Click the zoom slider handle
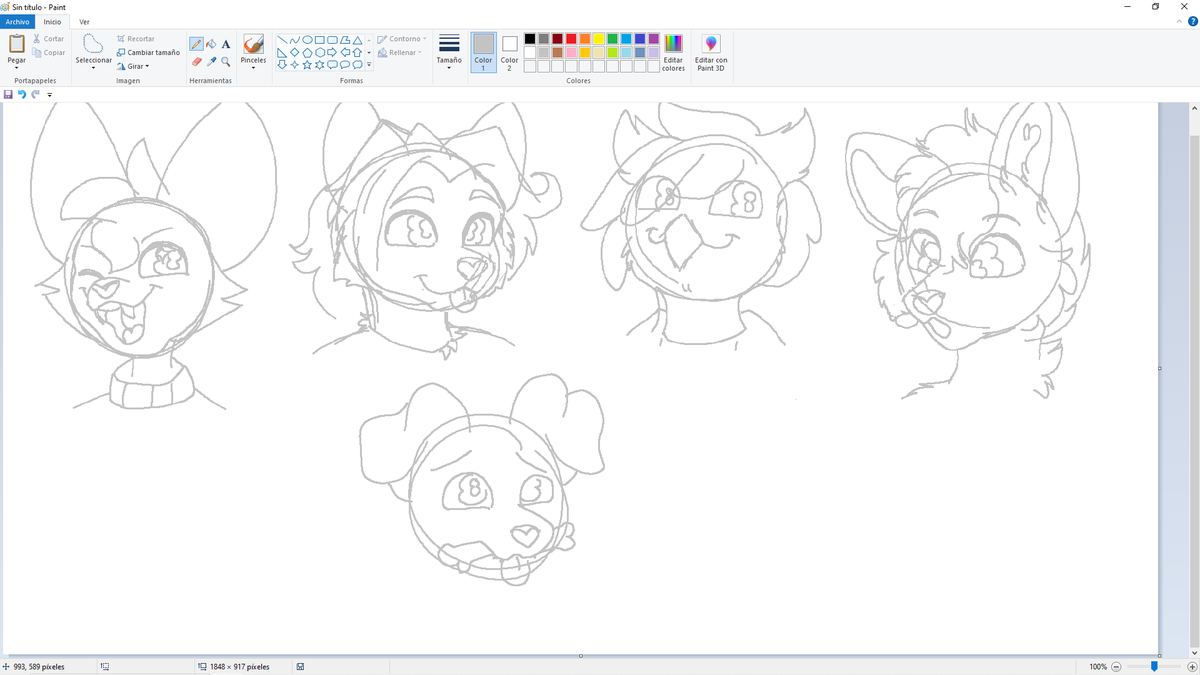This screenshot has height=675, width=1200. [1154, 666]
